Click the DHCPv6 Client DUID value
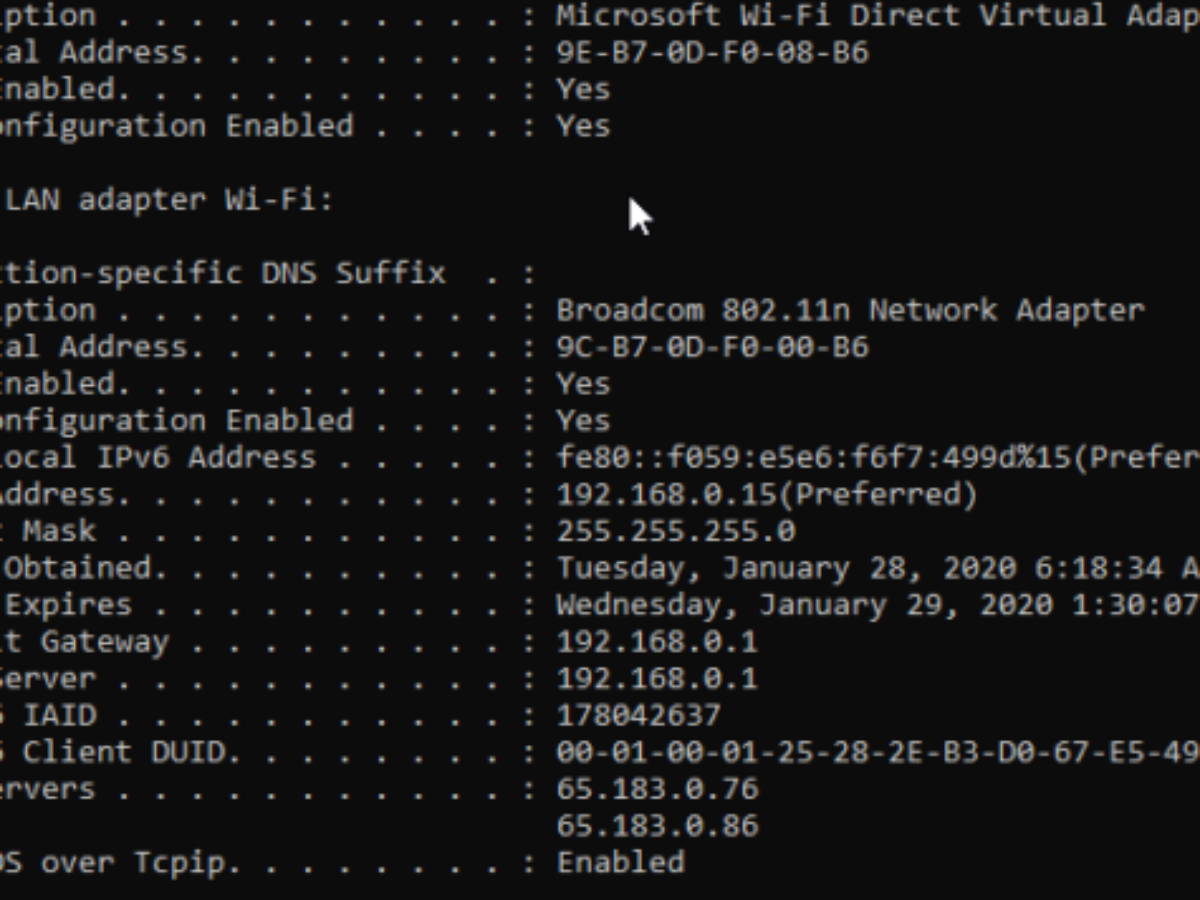The width and height of the screenshot is (1200, 900). pos(875,752)
